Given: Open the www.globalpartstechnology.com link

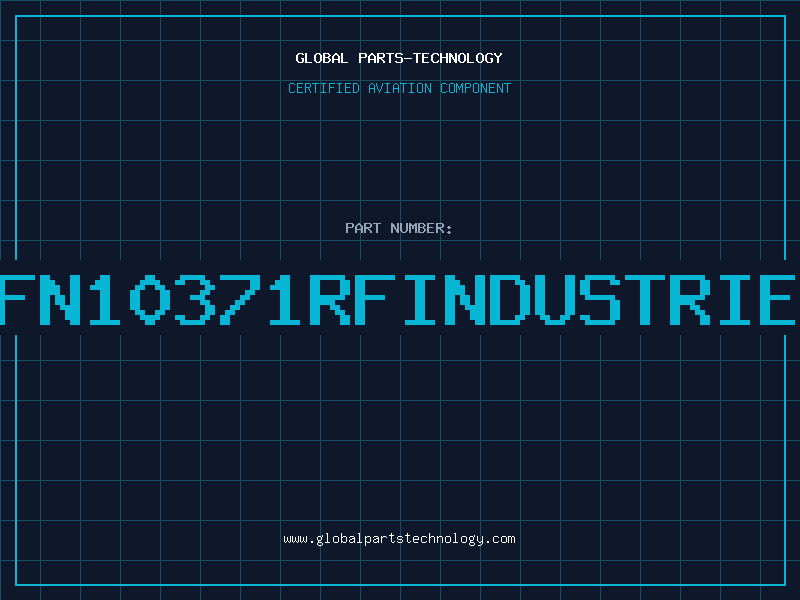Looking at the screenshot, I should (399, 538).
